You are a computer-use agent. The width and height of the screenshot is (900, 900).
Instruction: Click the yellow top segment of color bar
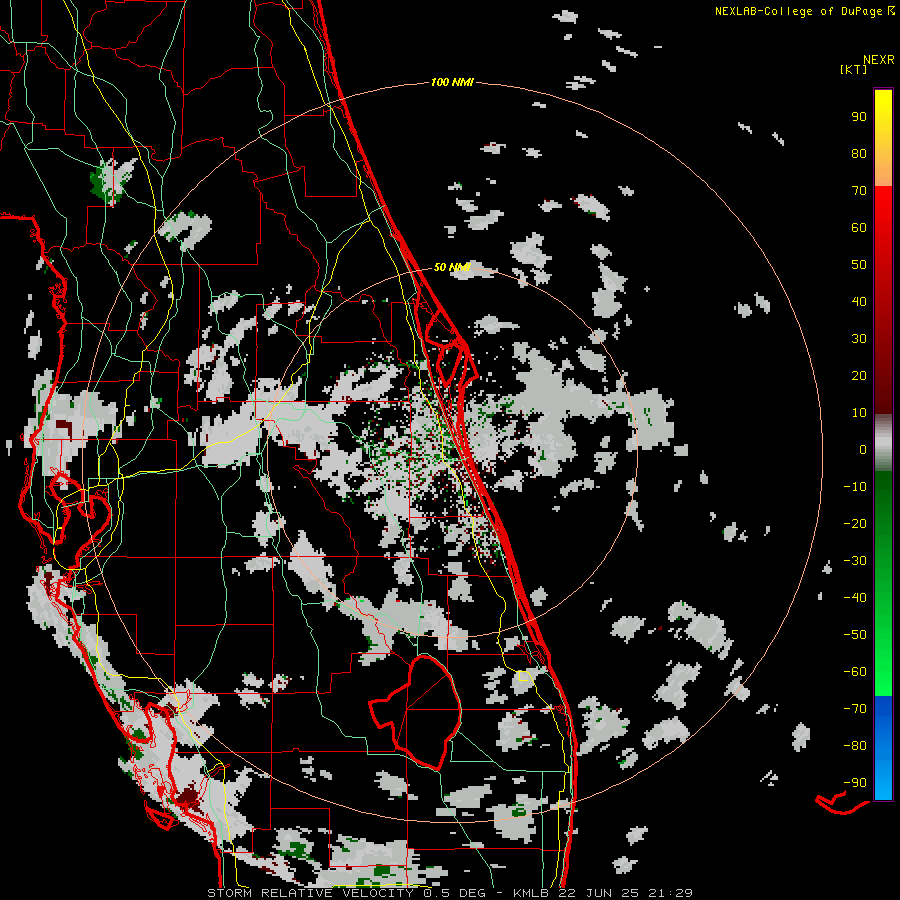[883, 138]
